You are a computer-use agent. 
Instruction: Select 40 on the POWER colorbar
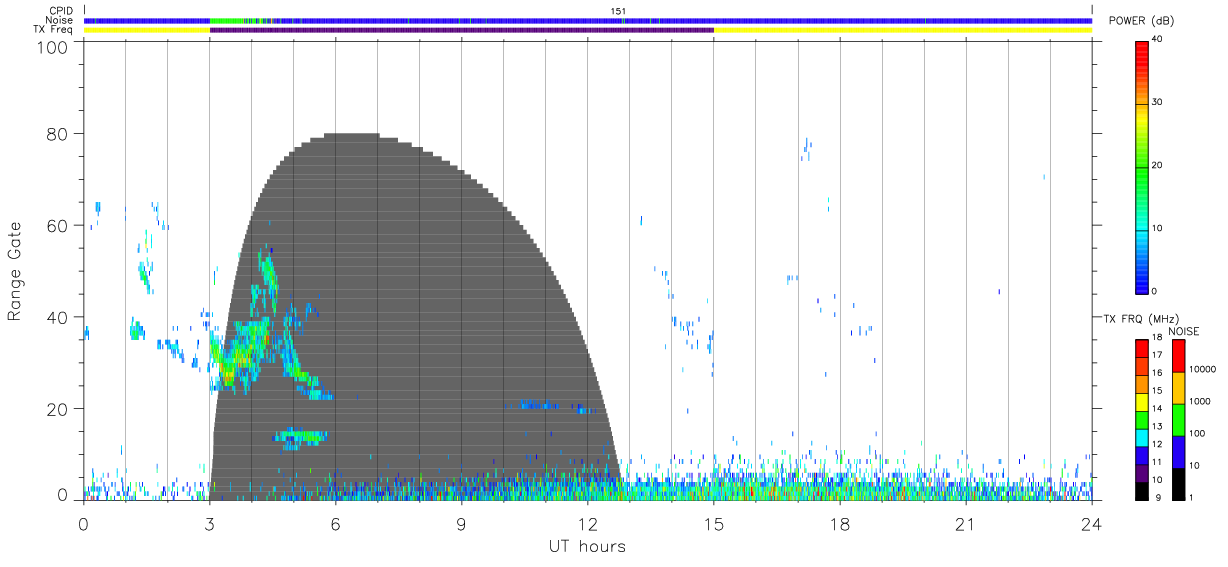click(x=1157, y=39)
